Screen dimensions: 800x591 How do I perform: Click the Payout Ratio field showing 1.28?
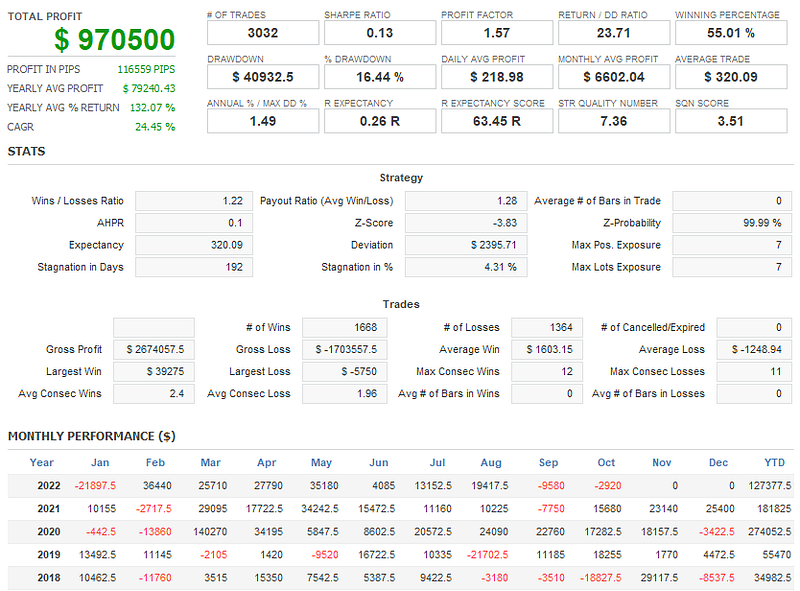tap(466, 201)
